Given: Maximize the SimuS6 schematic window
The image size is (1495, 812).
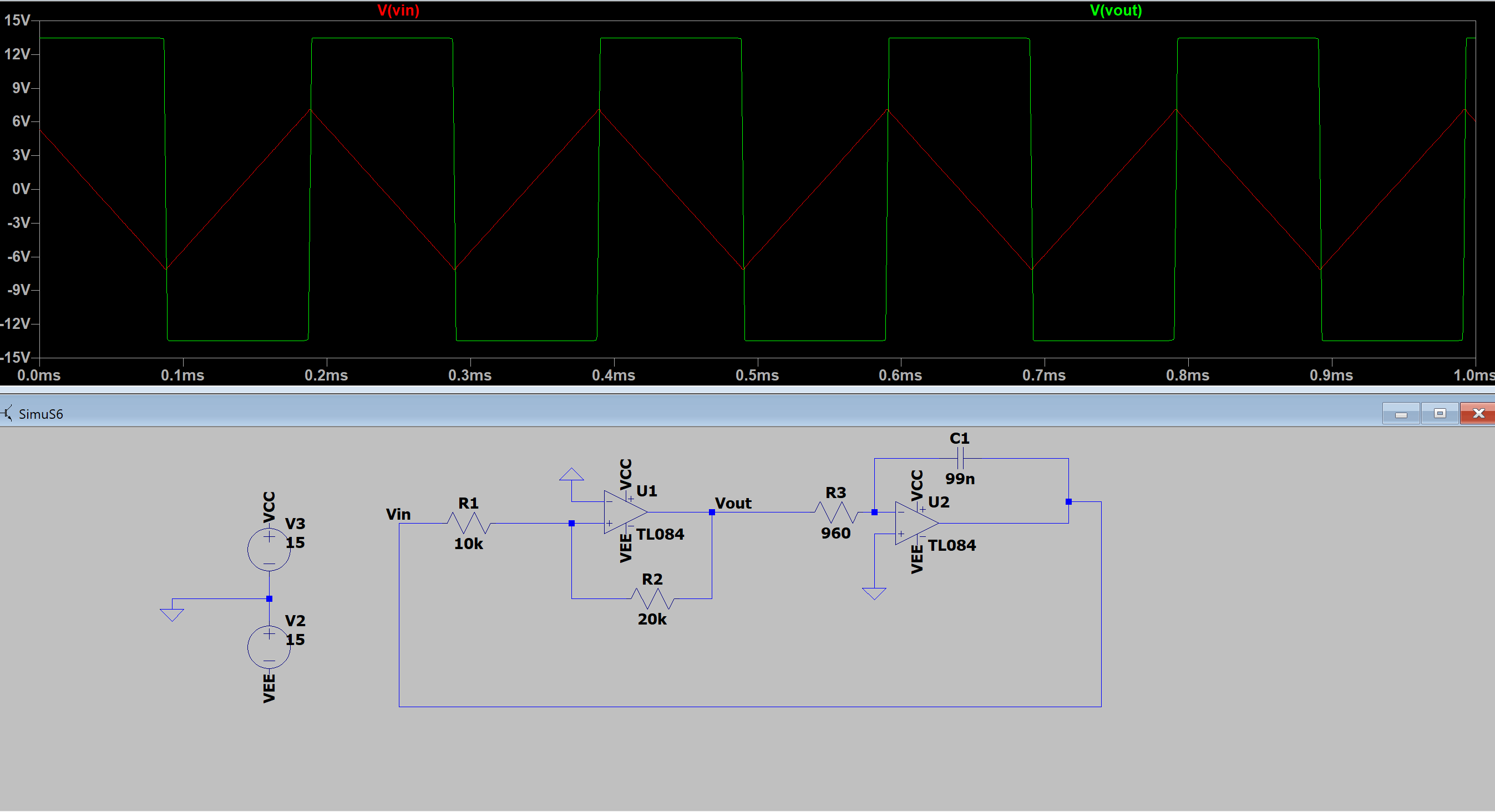Looking at the screenshot, I should pyautogui.click(x=1440, y=413).
